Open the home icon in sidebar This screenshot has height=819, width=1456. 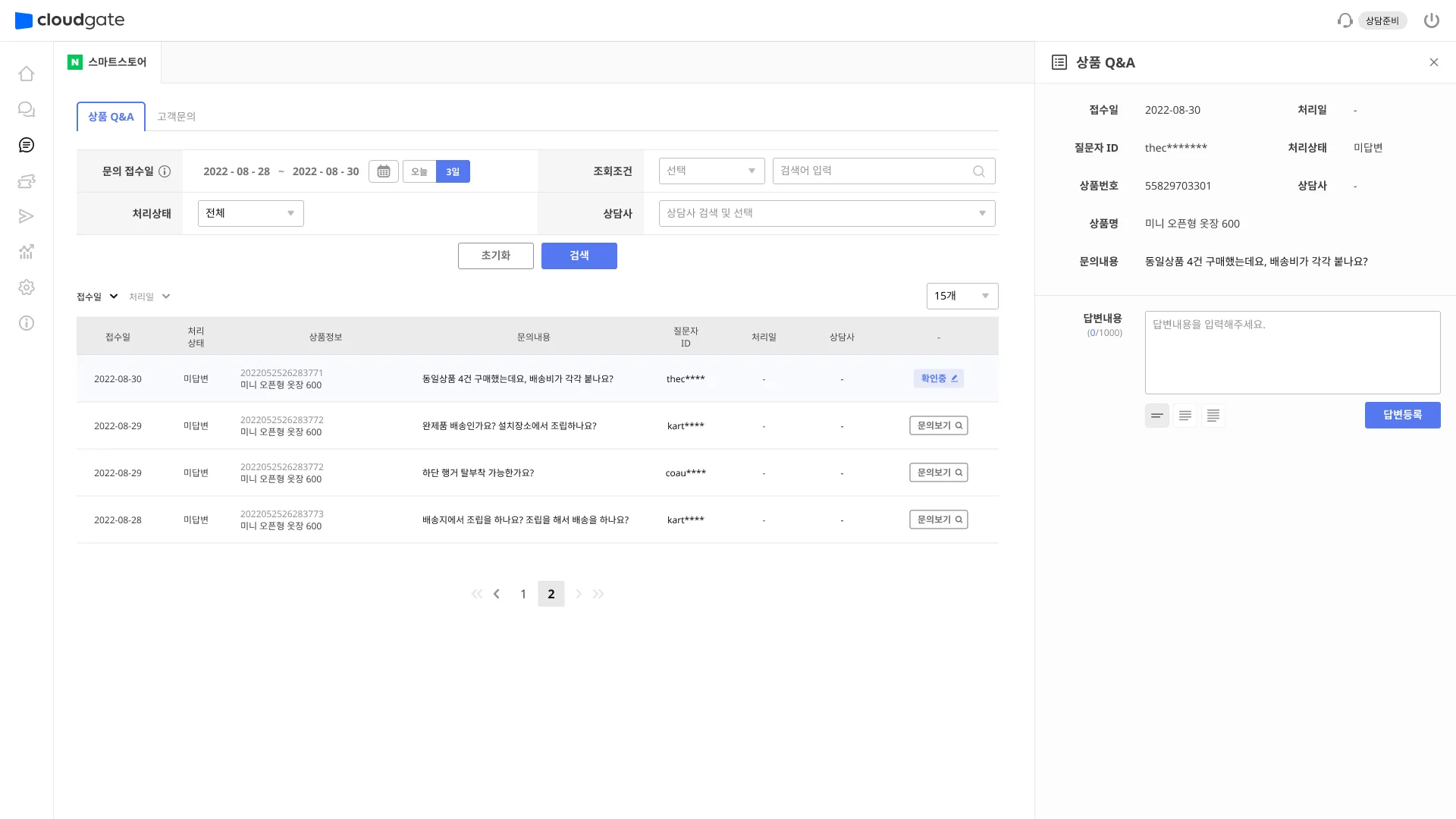27,74
